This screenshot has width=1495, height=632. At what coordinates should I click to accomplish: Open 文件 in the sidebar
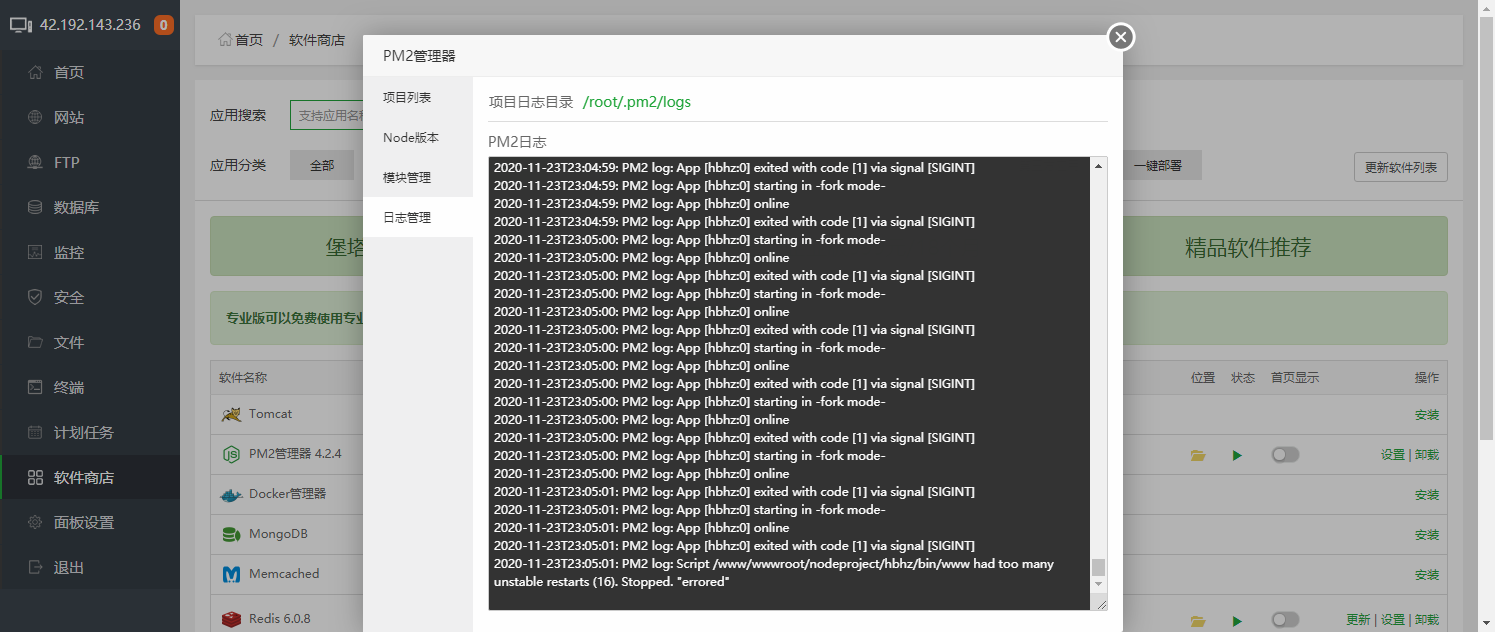click(x=90, y=342)
